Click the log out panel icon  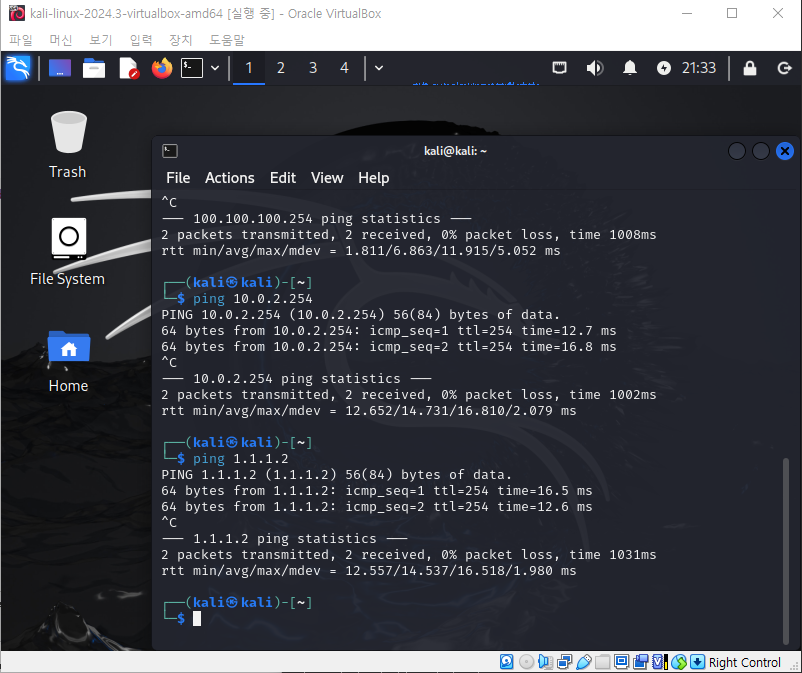coord(785,68)
